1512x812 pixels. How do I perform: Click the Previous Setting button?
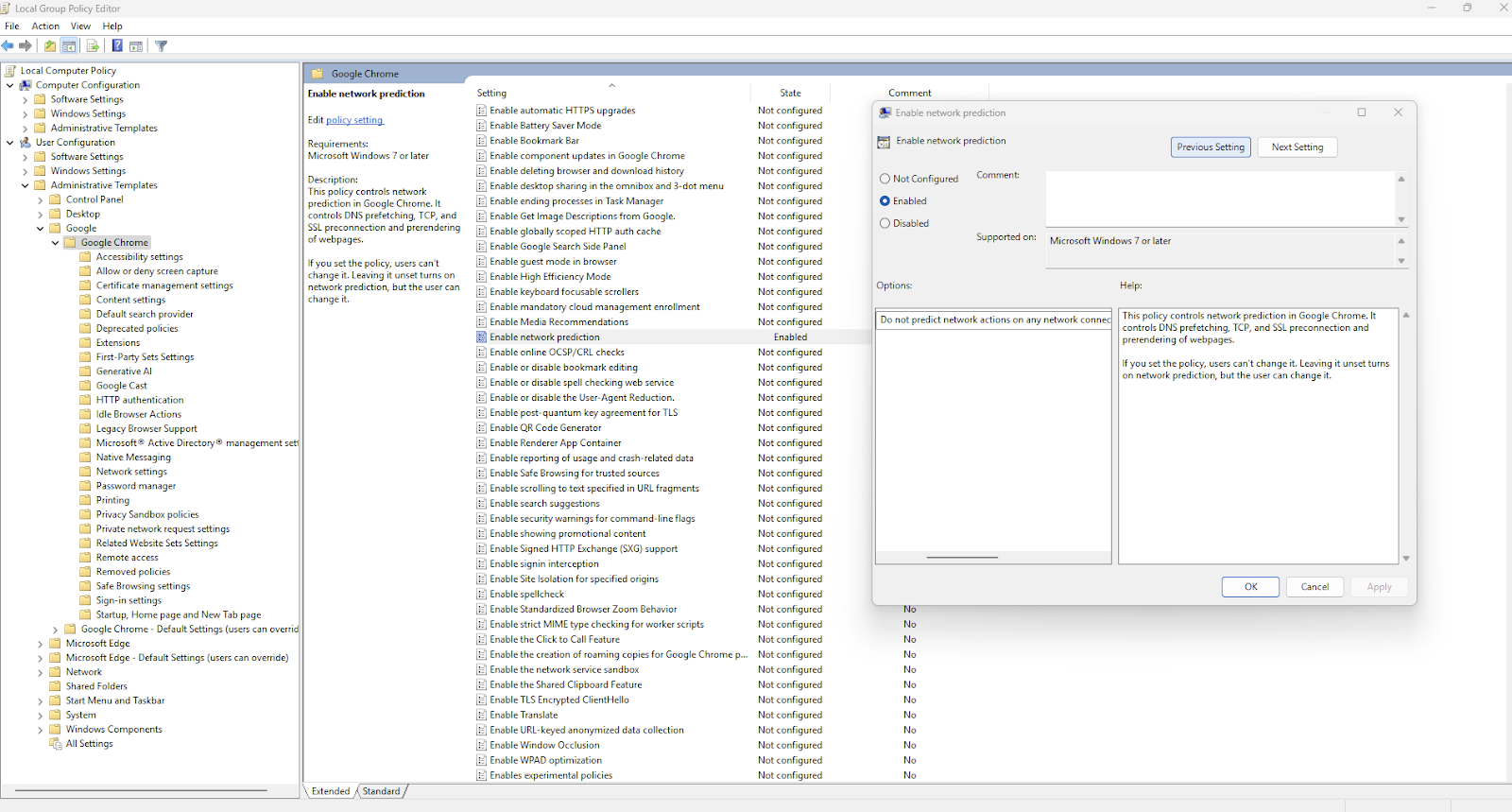[1211, 147]
